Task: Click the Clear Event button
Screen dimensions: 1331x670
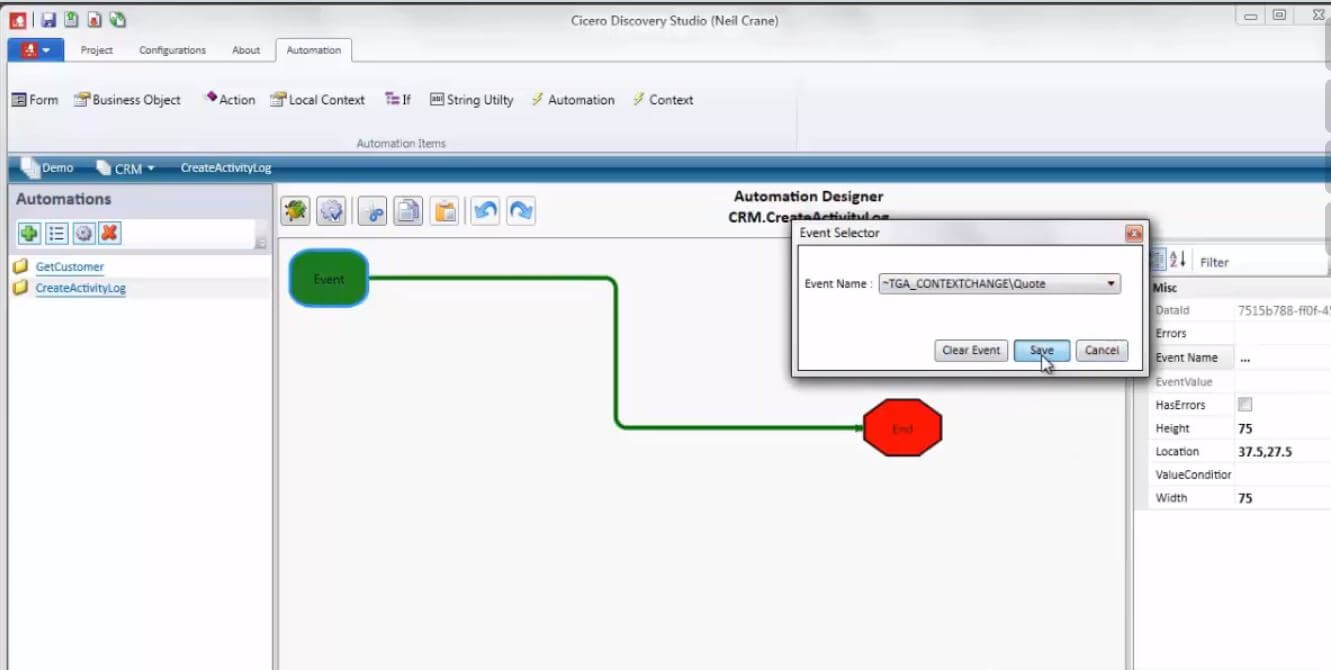Action: pyautogui.click(x=971, y=351)
